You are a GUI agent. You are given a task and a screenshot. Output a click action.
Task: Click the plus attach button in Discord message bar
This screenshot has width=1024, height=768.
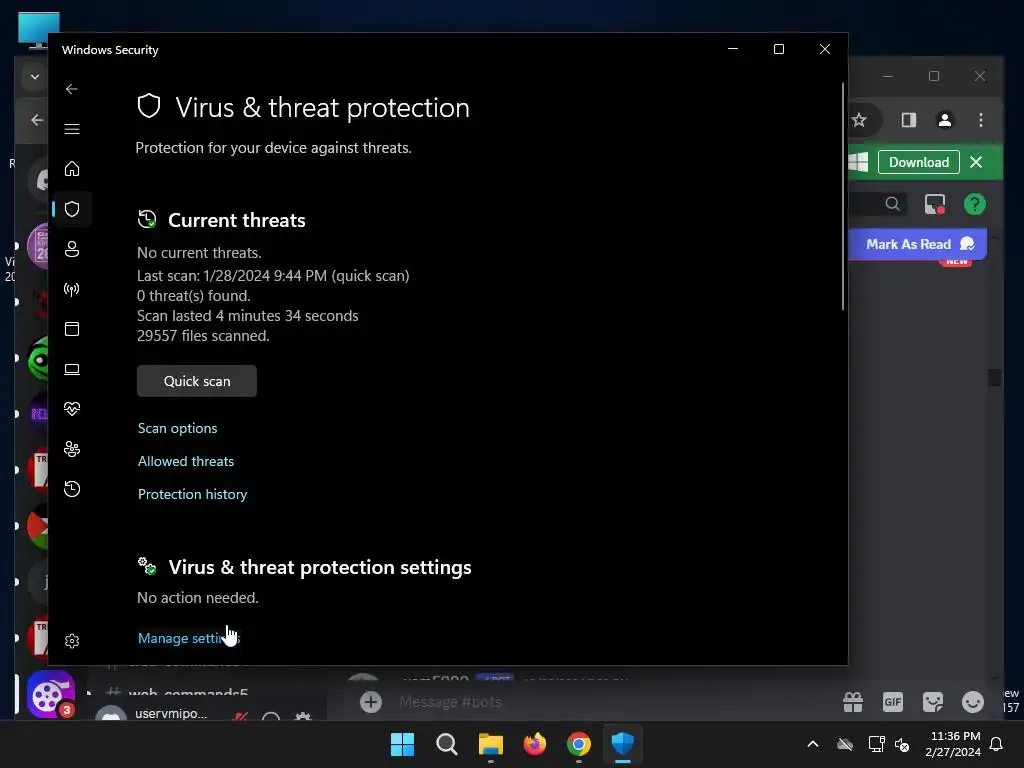click(371, 702)
